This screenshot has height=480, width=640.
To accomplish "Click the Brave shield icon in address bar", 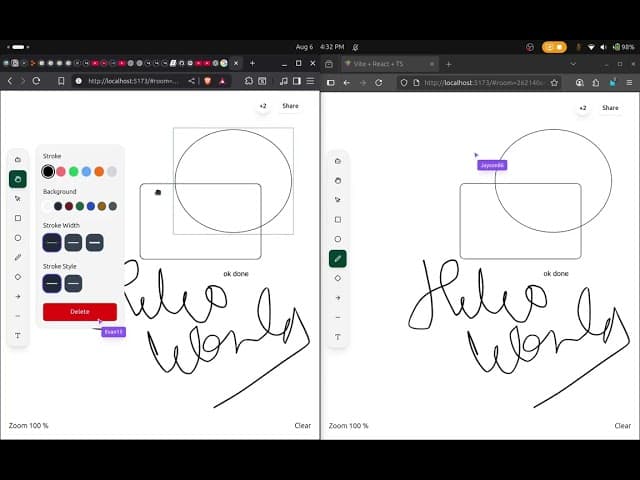I will [x=208, y=81].
